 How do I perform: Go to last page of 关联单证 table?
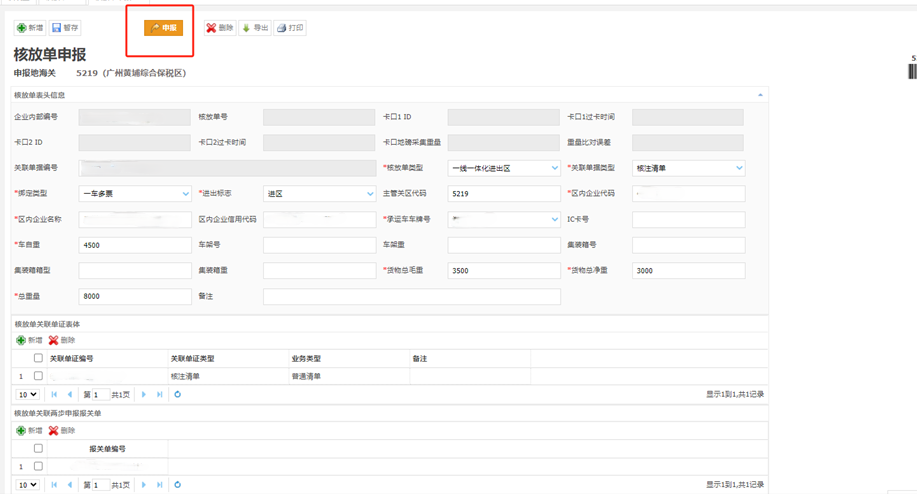(160, 395)
